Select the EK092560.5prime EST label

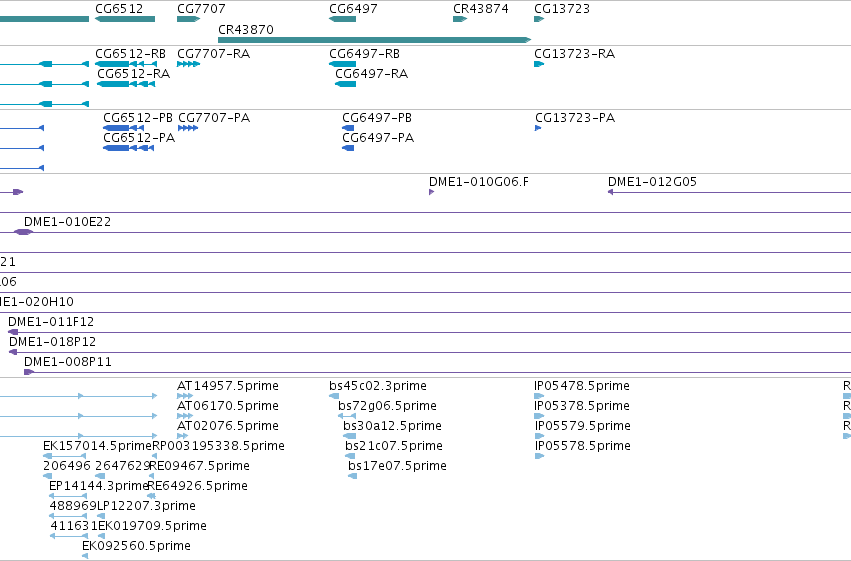point(136,546)
